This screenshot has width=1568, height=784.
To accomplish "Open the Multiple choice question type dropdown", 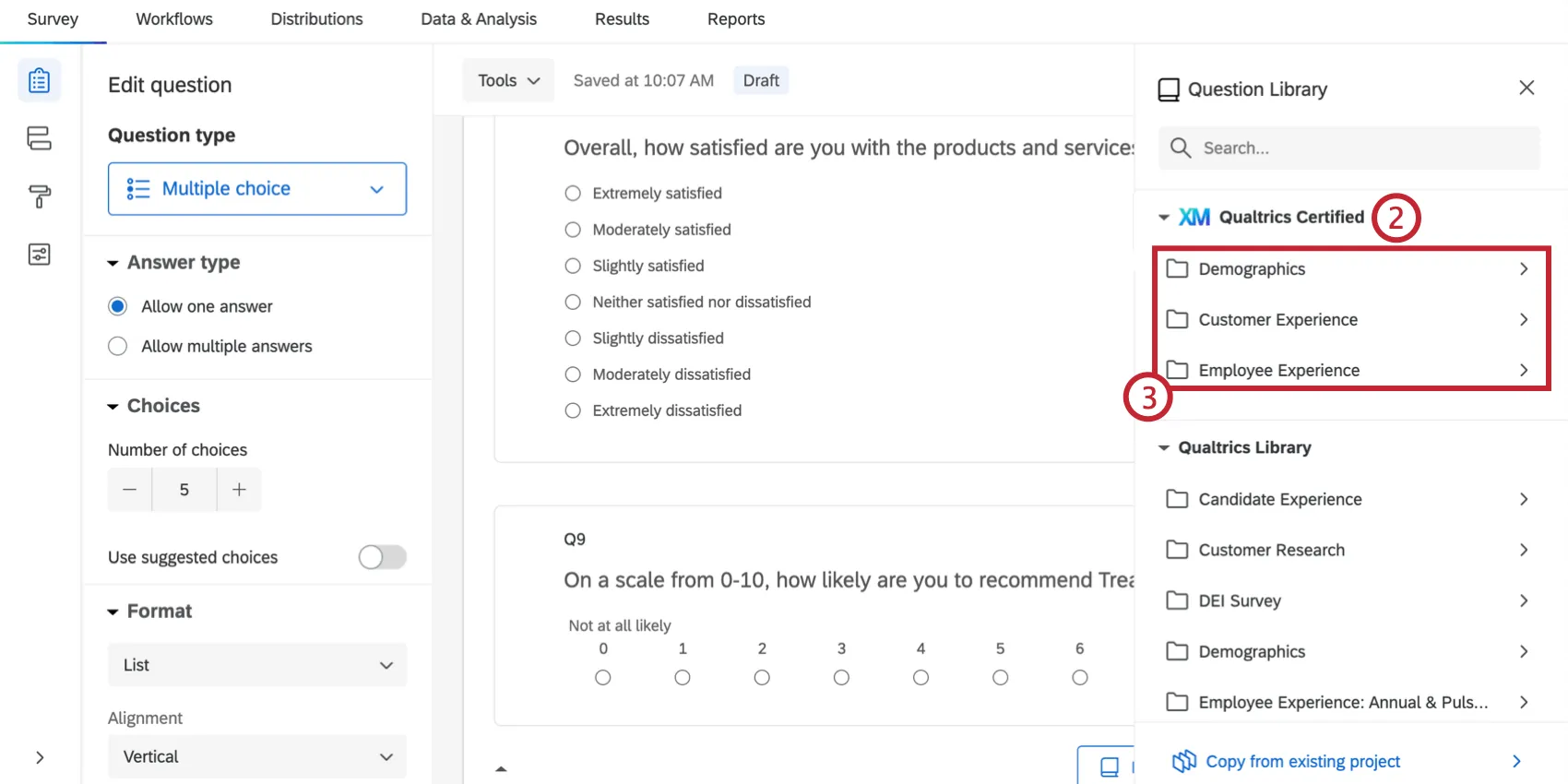I will (257, 189).
